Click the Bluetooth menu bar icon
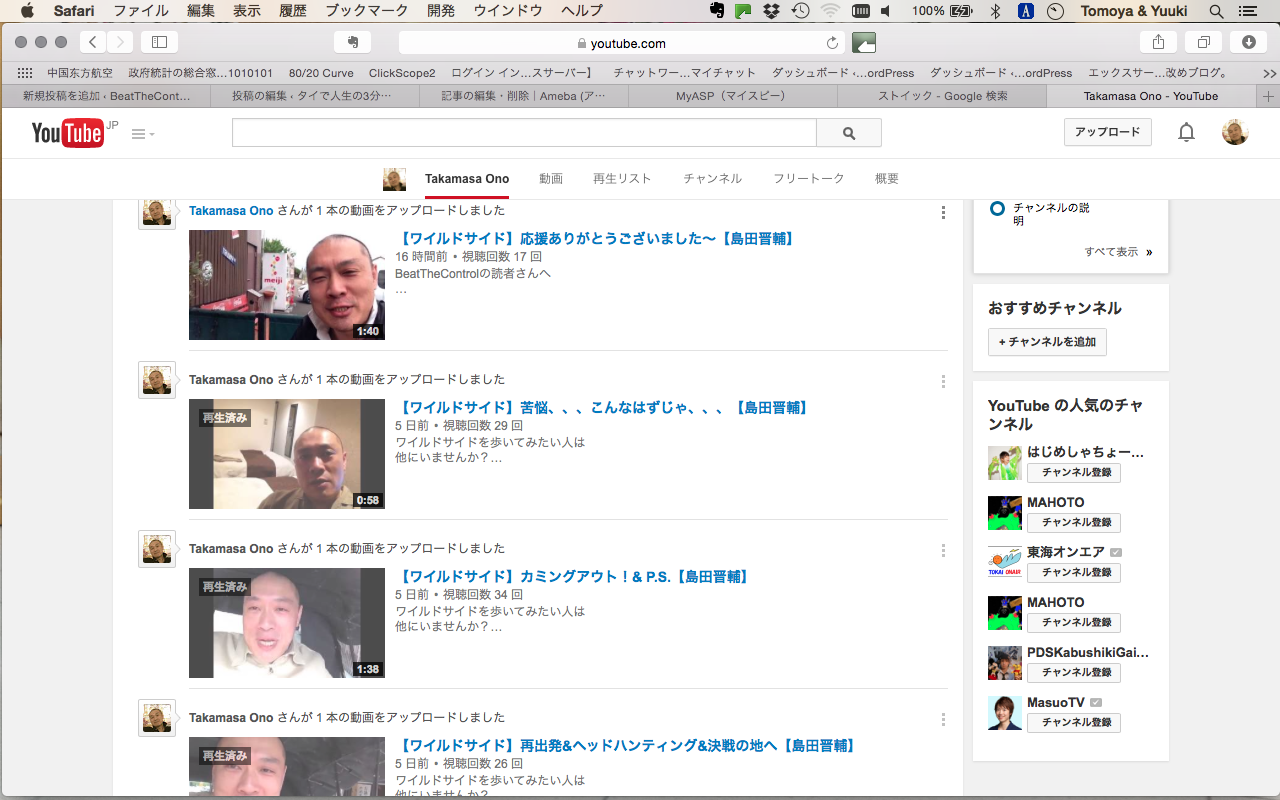 994,11
